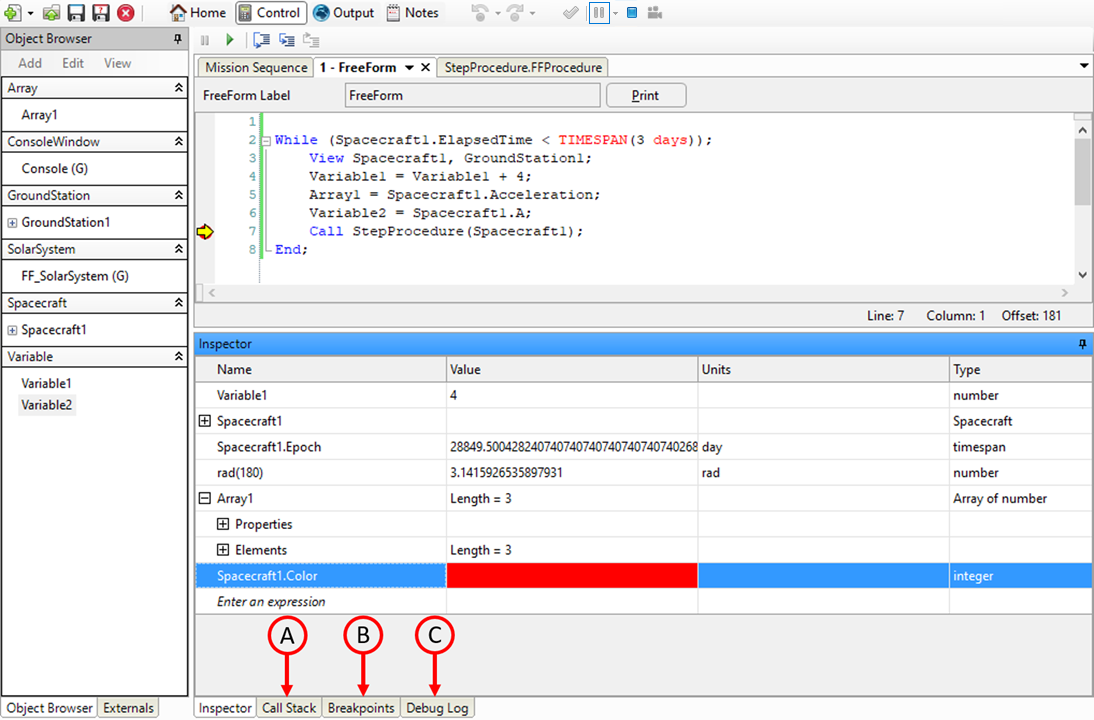Check syntax using the checkmark icon

pyautogui.click(x=571, y=13)
